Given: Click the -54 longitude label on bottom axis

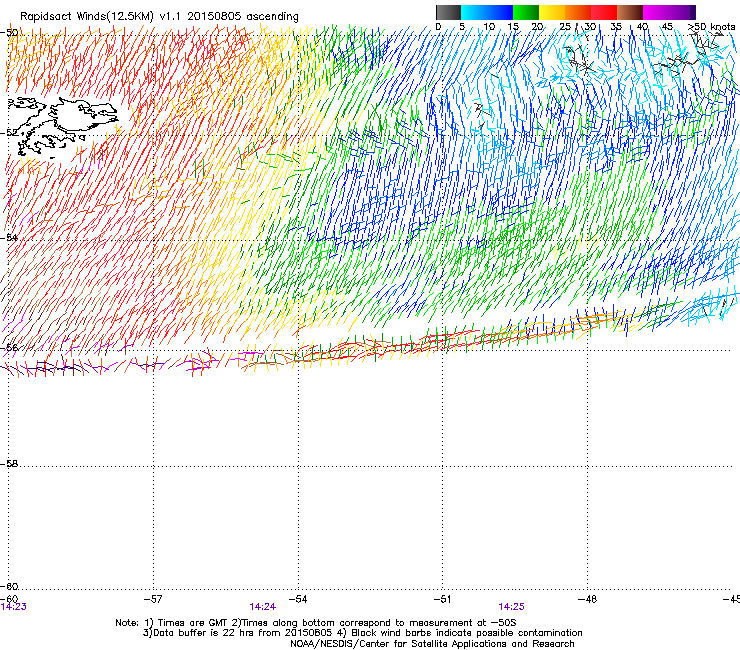Looking at the screenshot, I should click(x=298, y=599).
